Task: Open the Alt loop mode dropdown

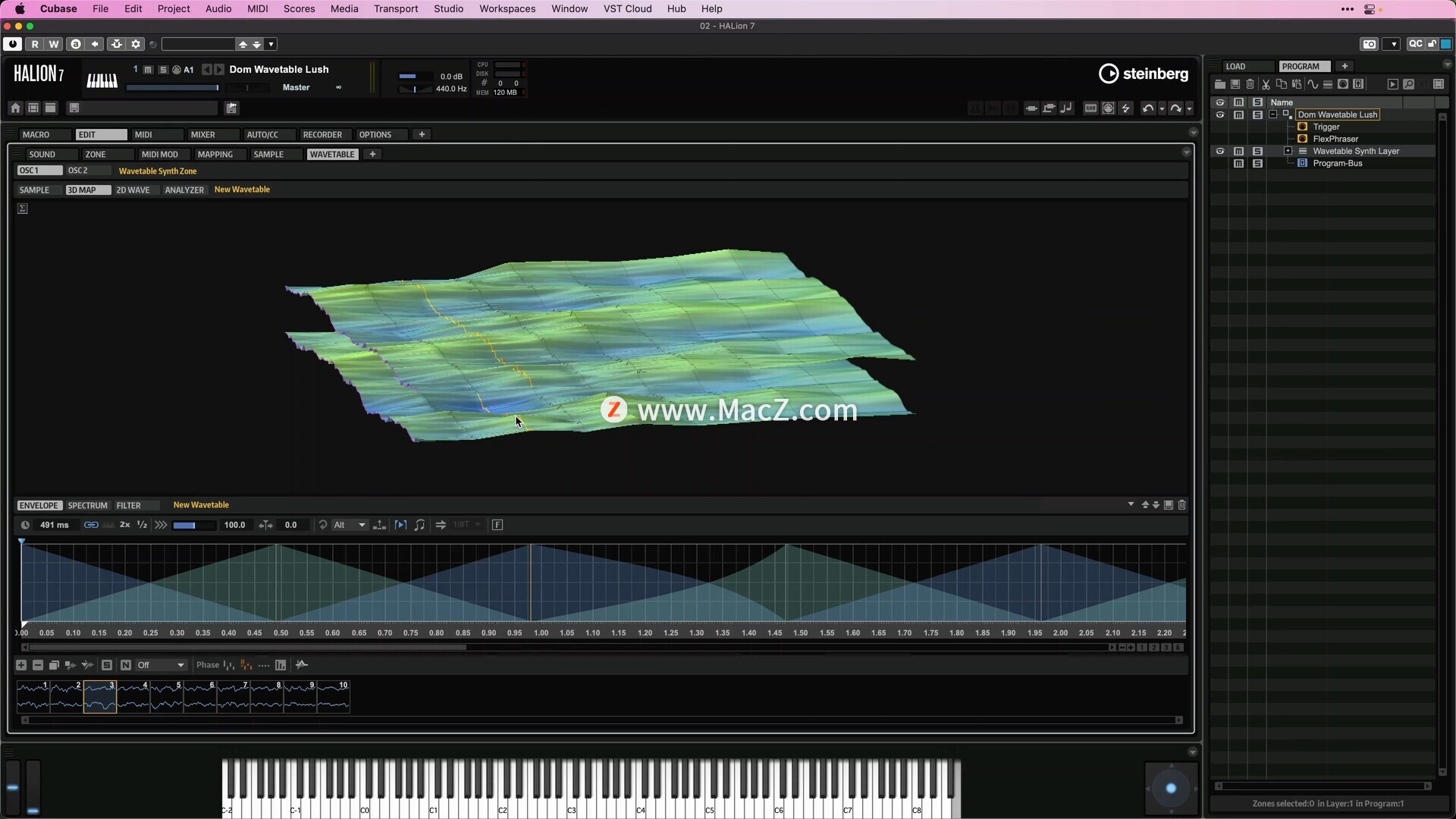Action: (350, 525)
